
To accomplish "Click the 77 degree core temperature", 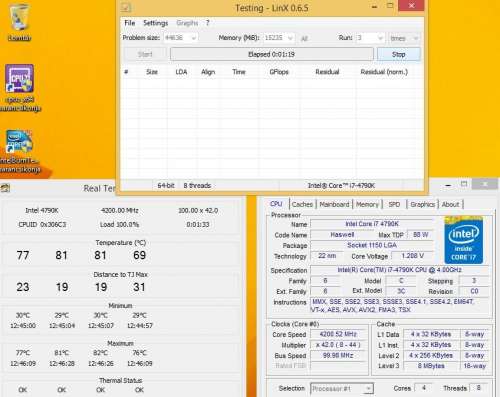I will [23, 256].
